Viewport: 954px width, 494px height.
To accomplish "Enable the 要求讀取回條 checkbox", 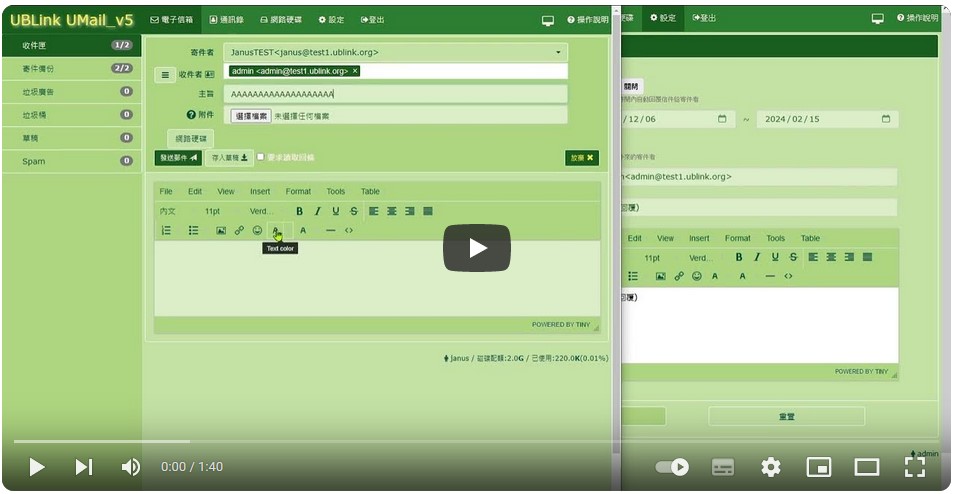I will click(x=261, y=157).
